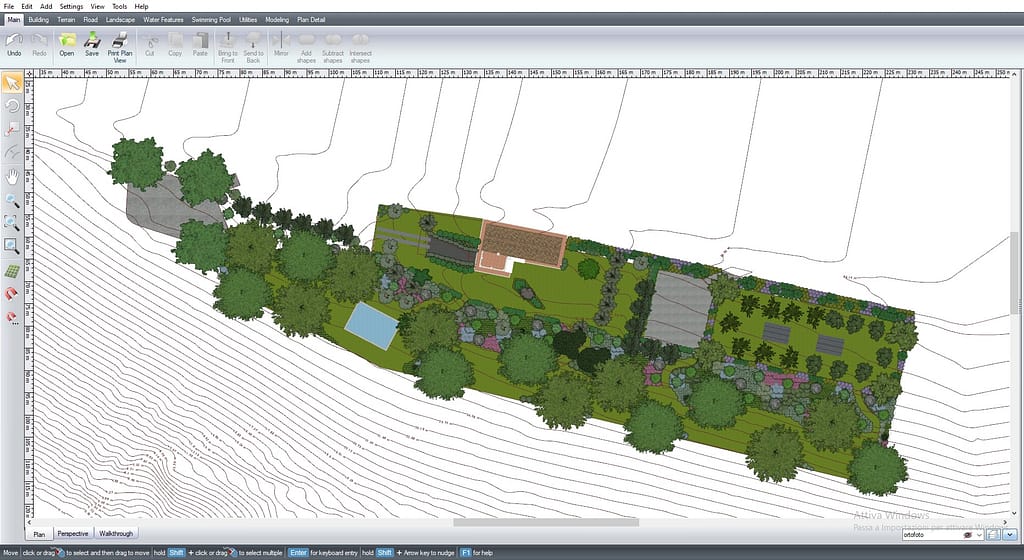
Task: Switch to the Road tab
Action: [91, 20]
